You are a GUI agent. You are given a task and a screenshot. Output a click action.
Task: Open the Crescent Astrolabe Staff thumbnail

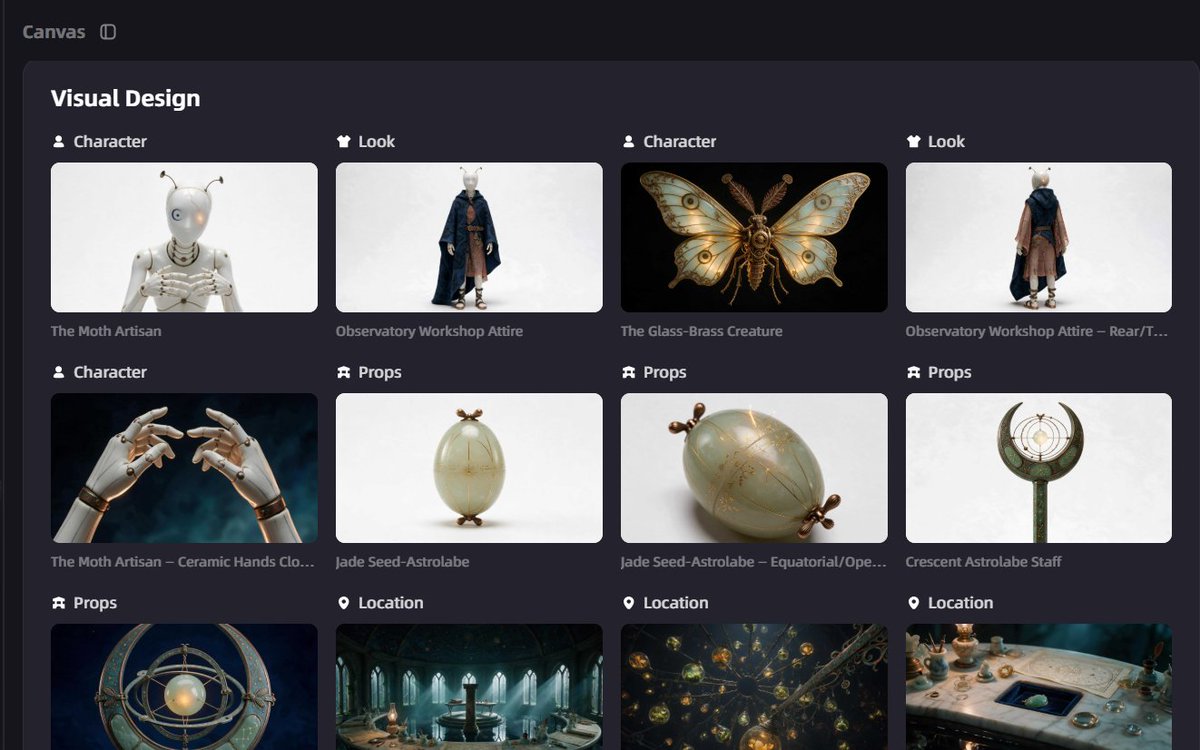pos(1039,468)
